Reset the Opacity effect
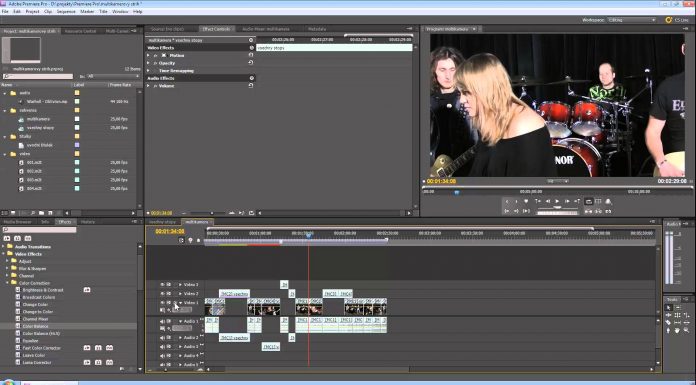 click(251, 63)
